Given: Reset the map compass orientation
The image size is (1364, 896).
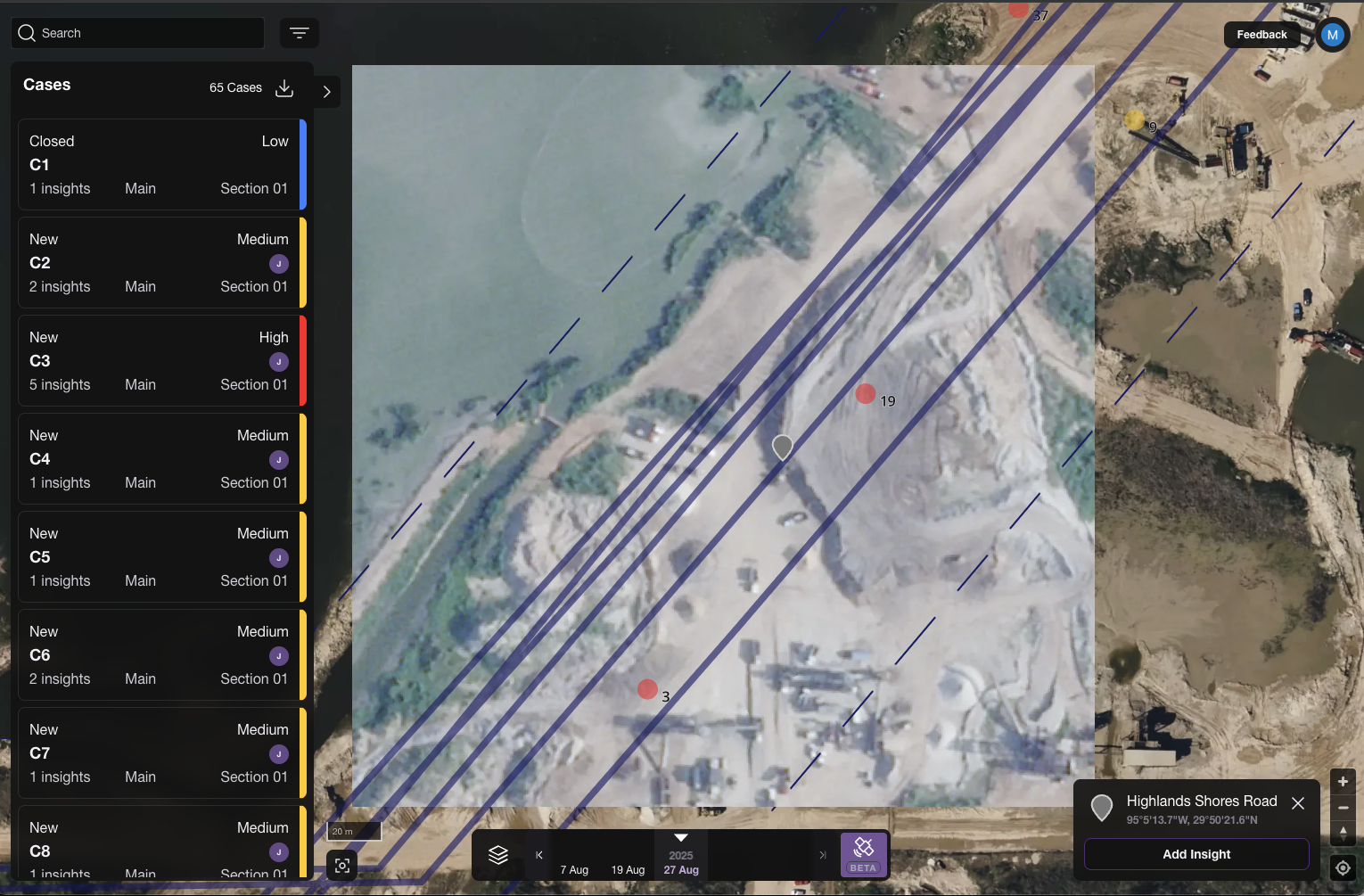Looking at the screenshot, I should 1343,834.
